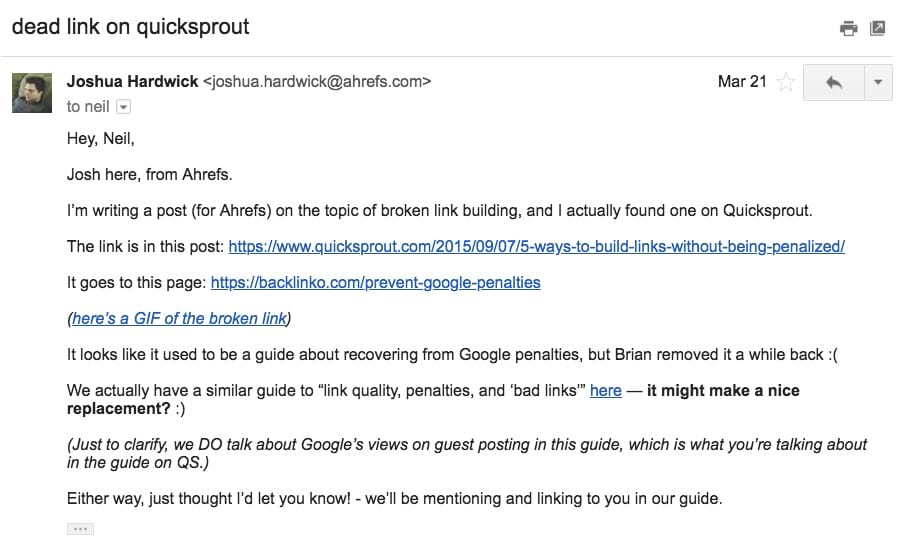The image size is (900, 550).
Task: Open backlinko.com prevent-google-penalties link
Action: click(x=375, y=282)
